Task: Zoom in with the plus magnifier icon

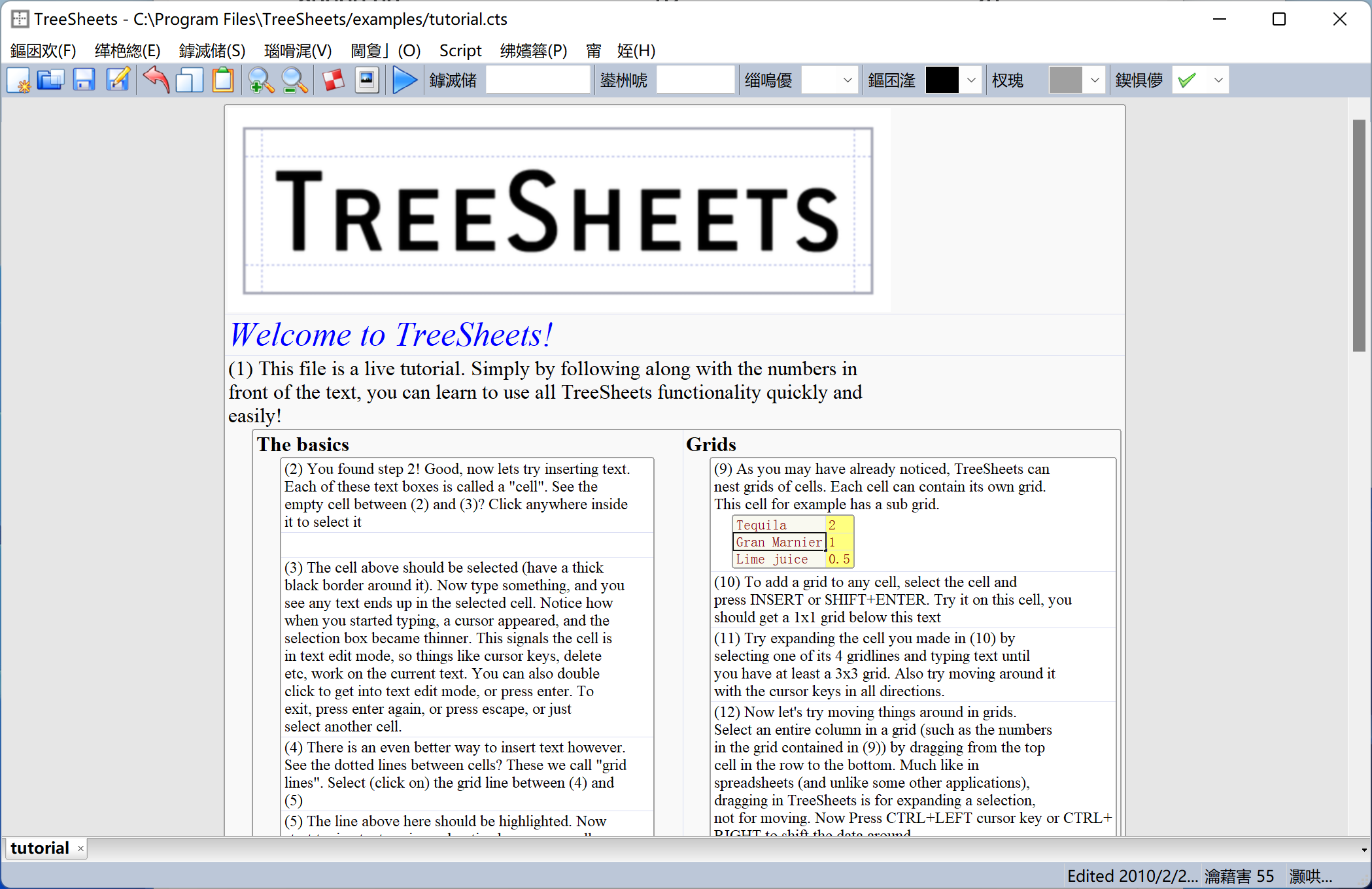Action: pyautogui.click(x=261, y=80)
